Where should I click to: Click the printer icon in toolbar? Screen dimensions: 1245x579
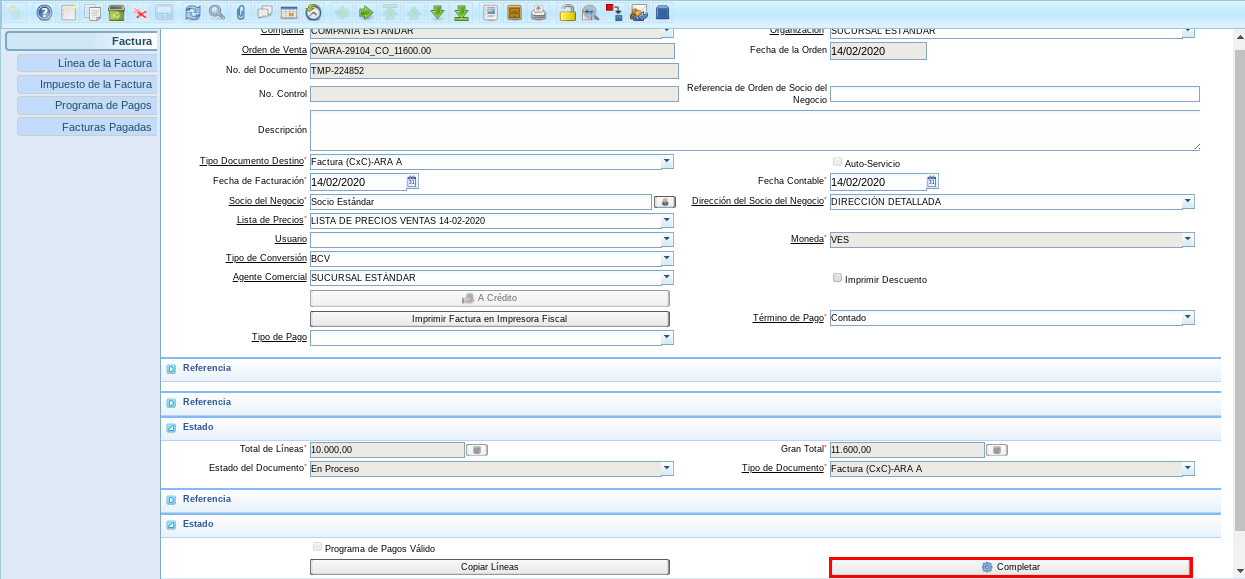(538, 13)
